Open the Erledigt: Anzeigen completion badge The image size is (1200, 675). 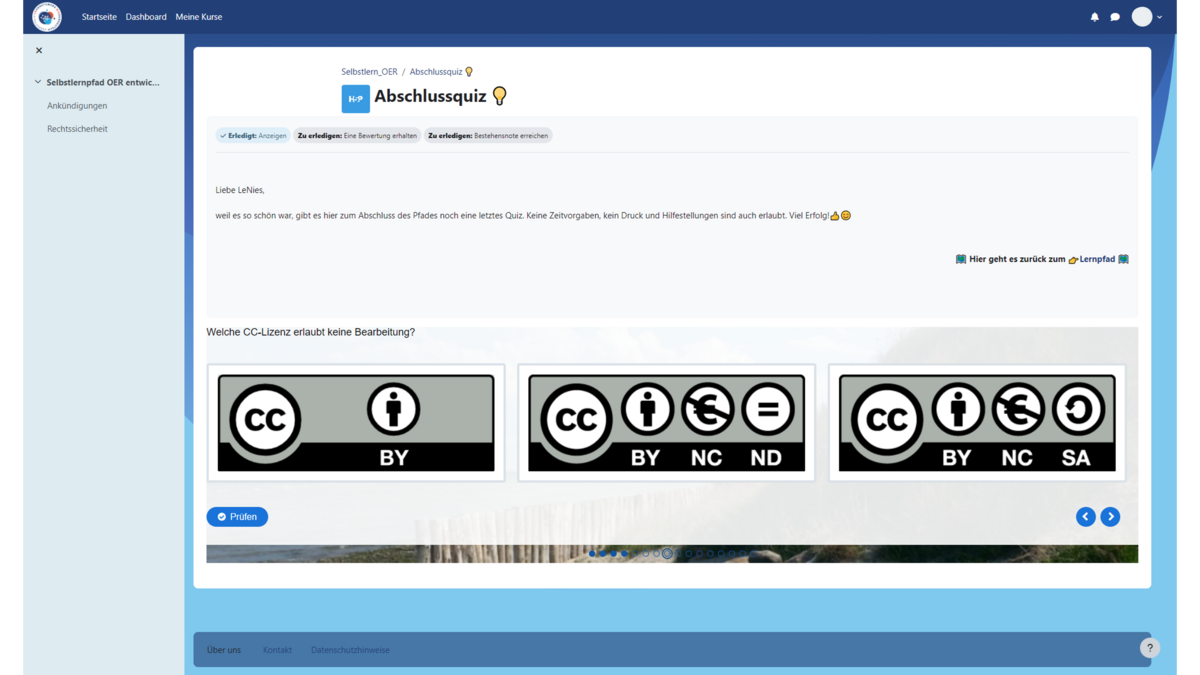click(x=254, y=135)
